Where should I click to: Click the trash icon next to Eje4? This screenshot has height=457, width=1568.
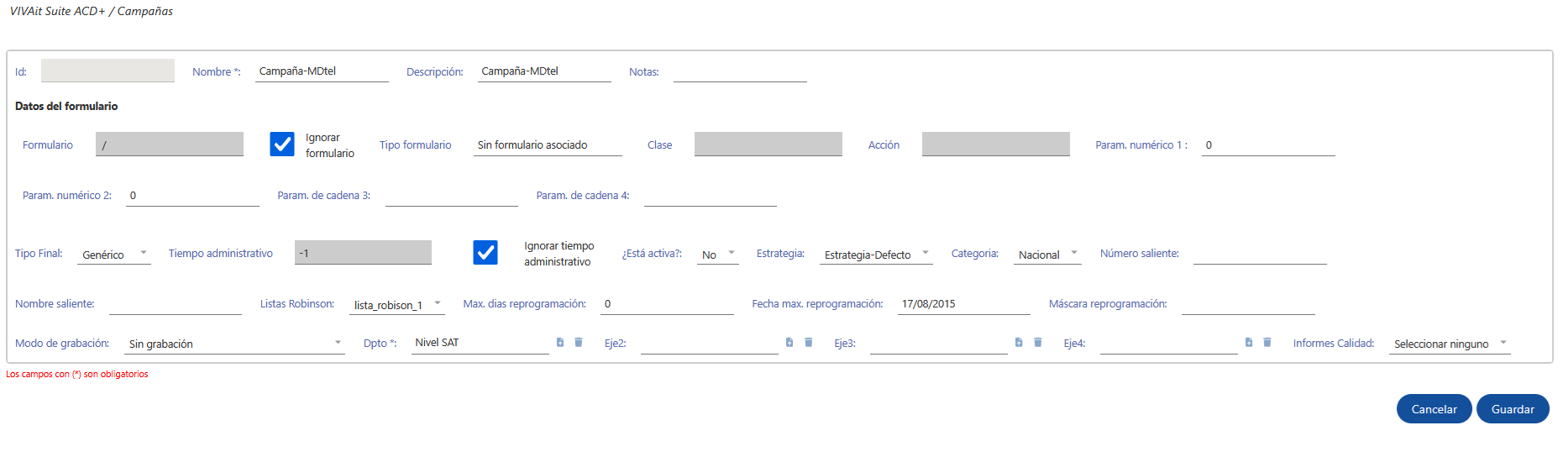click(1267, 342)
